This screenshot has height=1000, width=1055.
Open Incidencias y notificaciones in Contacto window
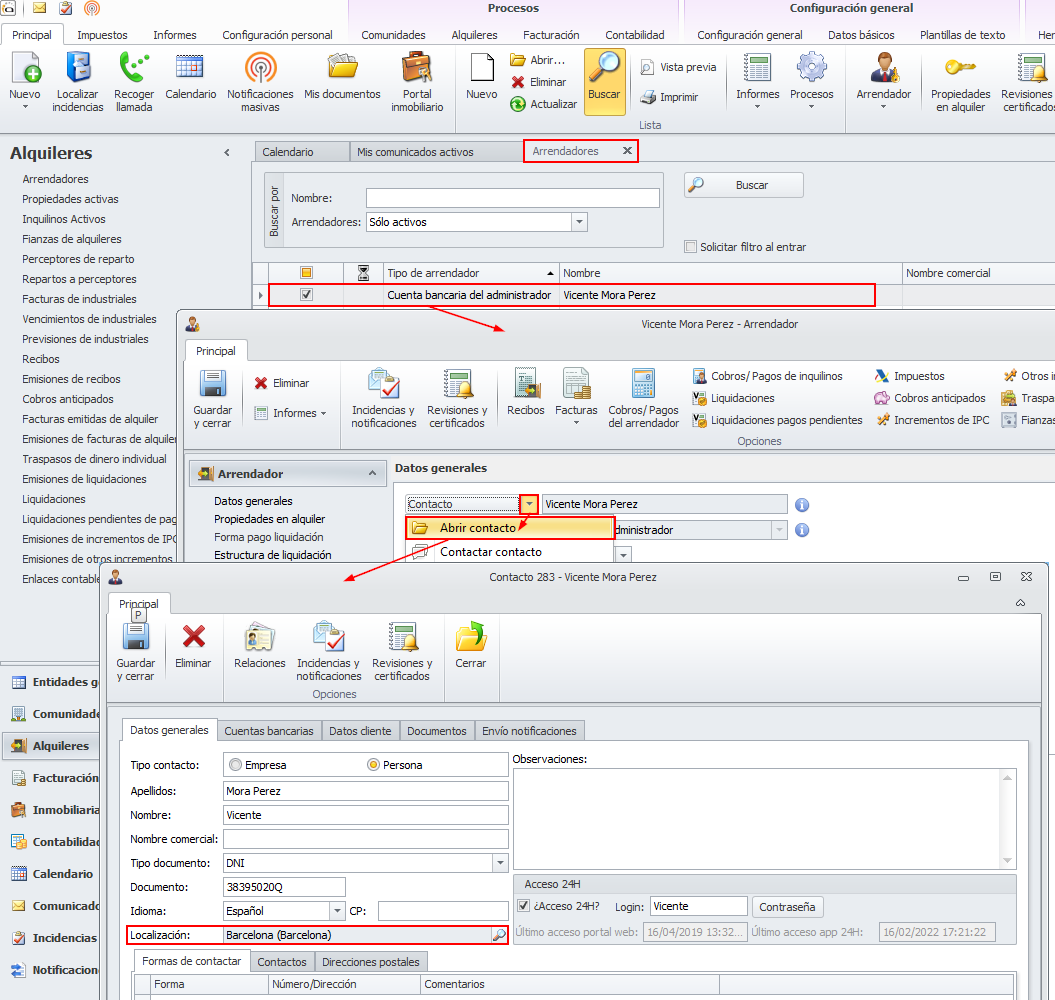pos(328,651)
